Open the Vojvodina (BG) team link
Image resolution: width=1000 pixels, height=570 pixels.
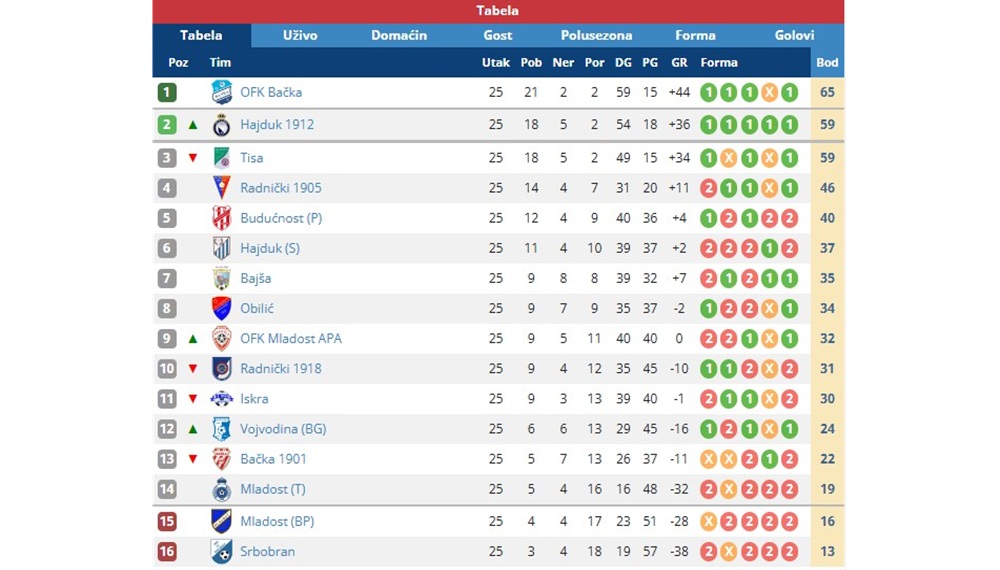click(x=283, y=429)
